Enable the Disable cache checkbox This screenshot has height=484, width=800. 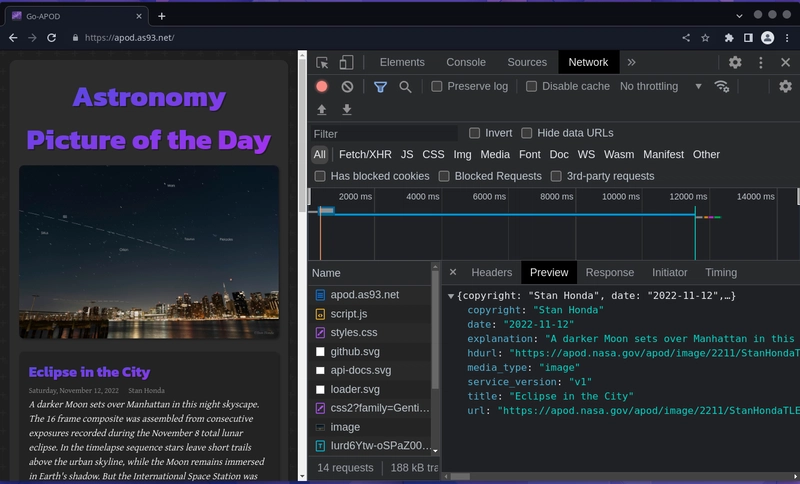(x=531, y=86)
